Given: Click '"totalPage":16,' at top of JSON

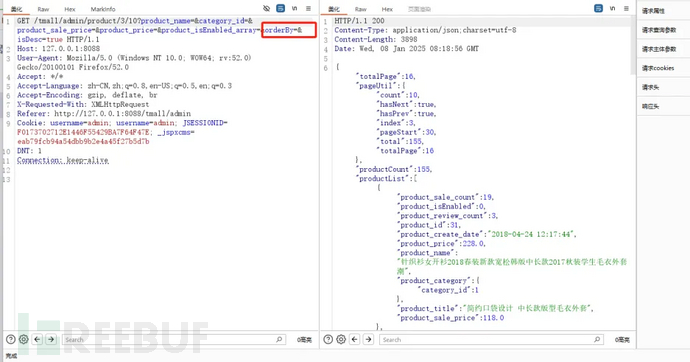Looking at the screenshot, I should click(385, 77).
